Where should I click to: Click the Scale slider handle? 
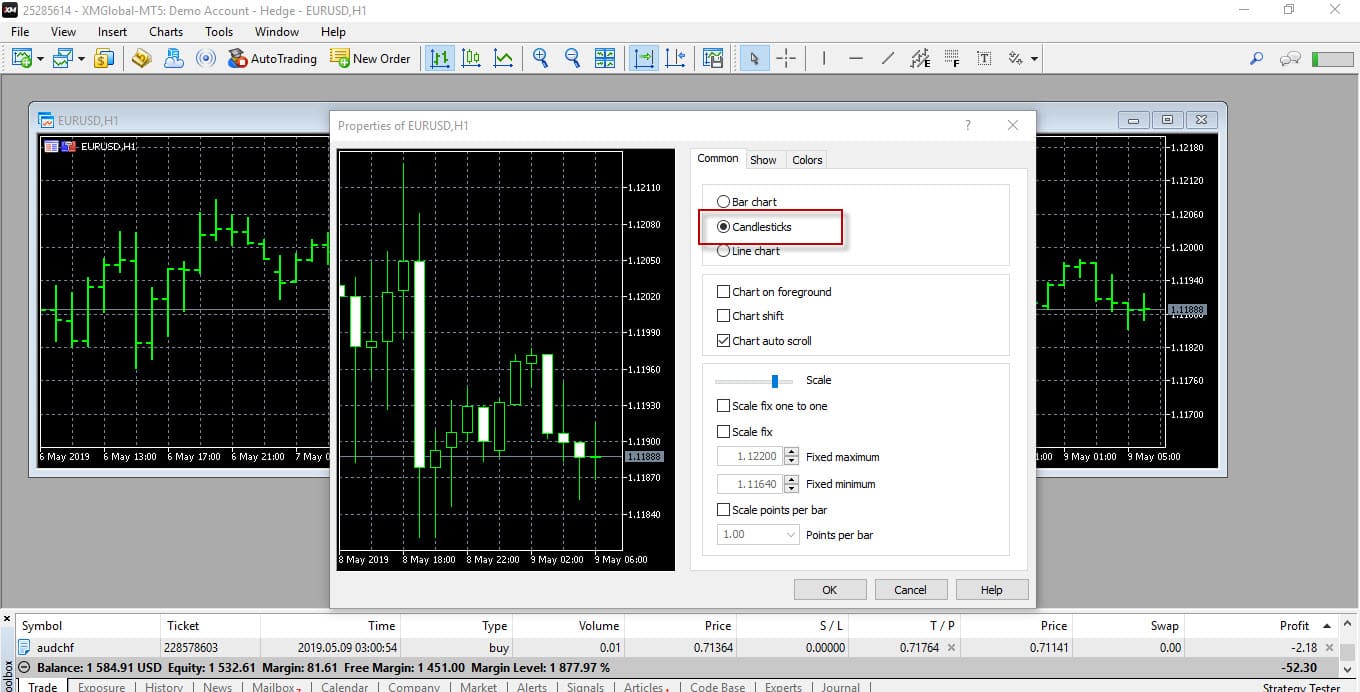(x=775, y=381)
